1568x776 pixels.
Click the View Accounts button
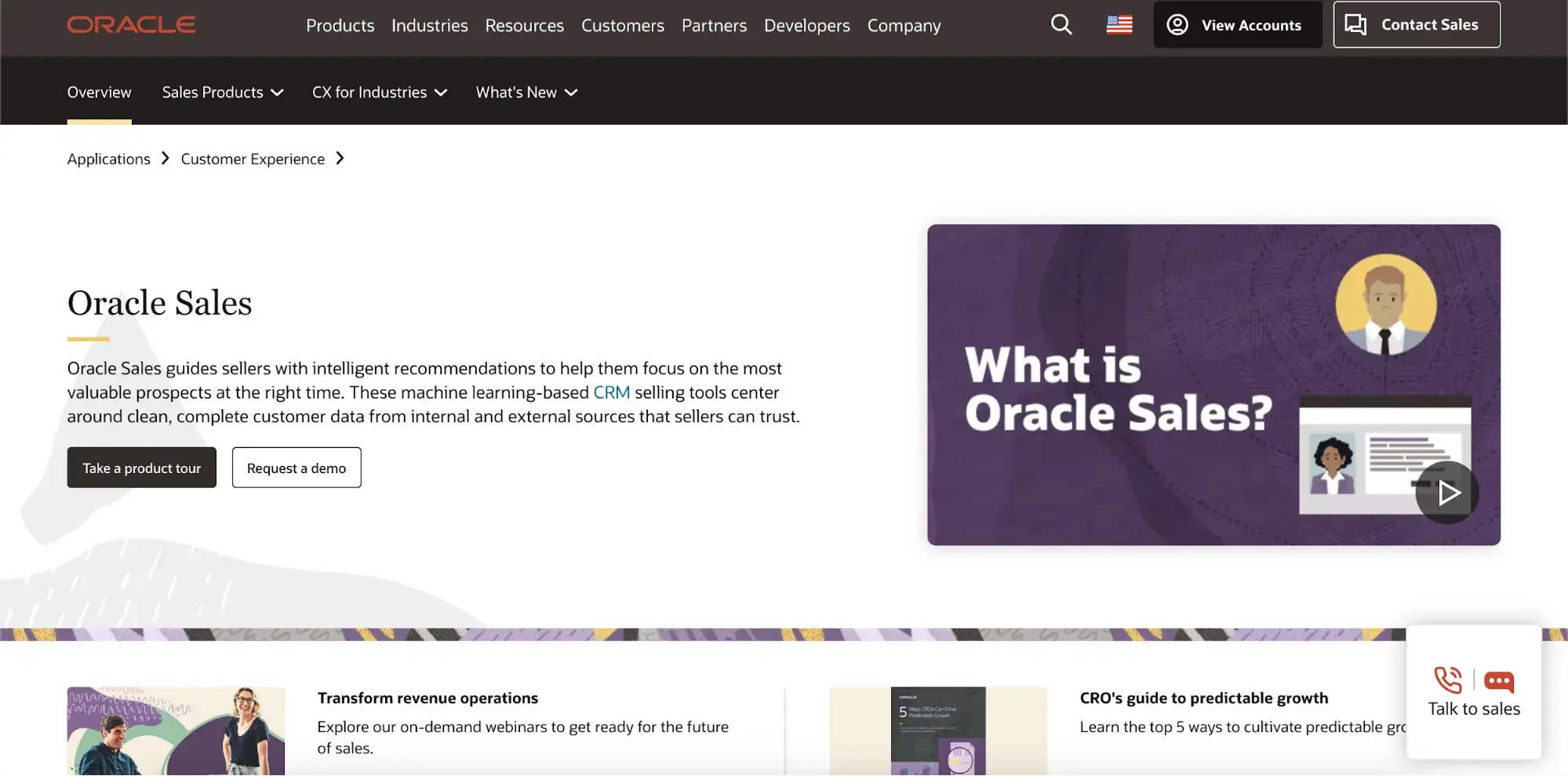pos(1237,25)
